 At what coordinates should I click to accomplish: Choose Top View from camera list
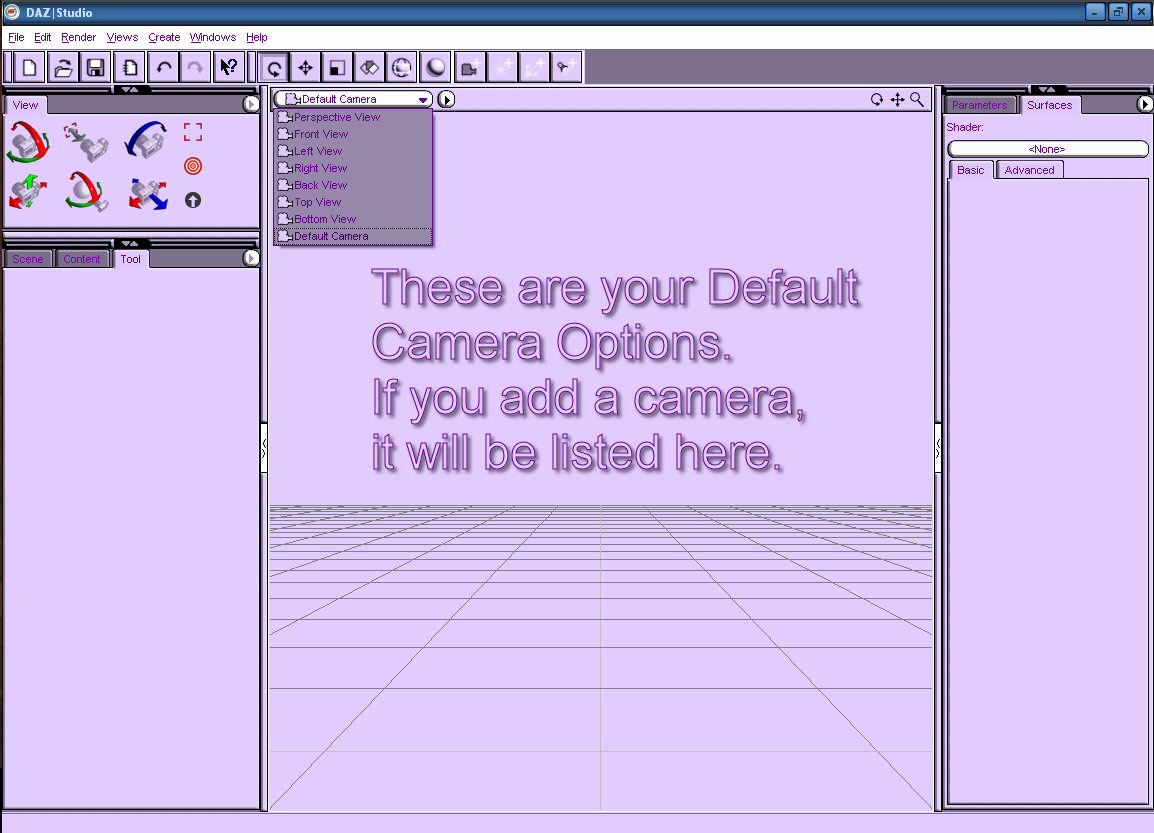click(353, 202)
